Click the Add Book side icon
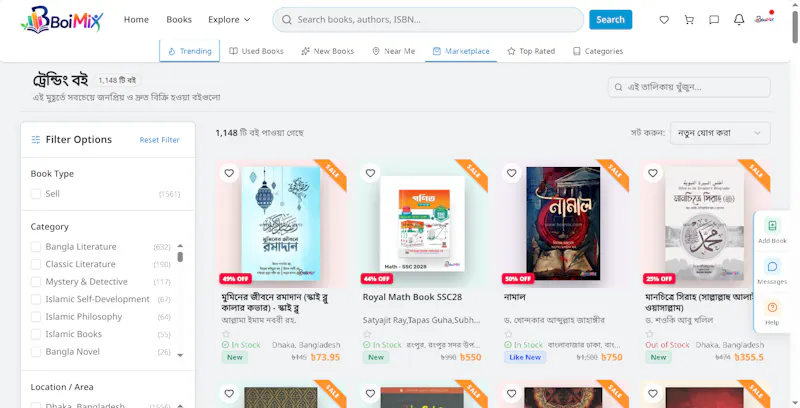Screen dimensions: 800x408 click(x=772, y=225)
